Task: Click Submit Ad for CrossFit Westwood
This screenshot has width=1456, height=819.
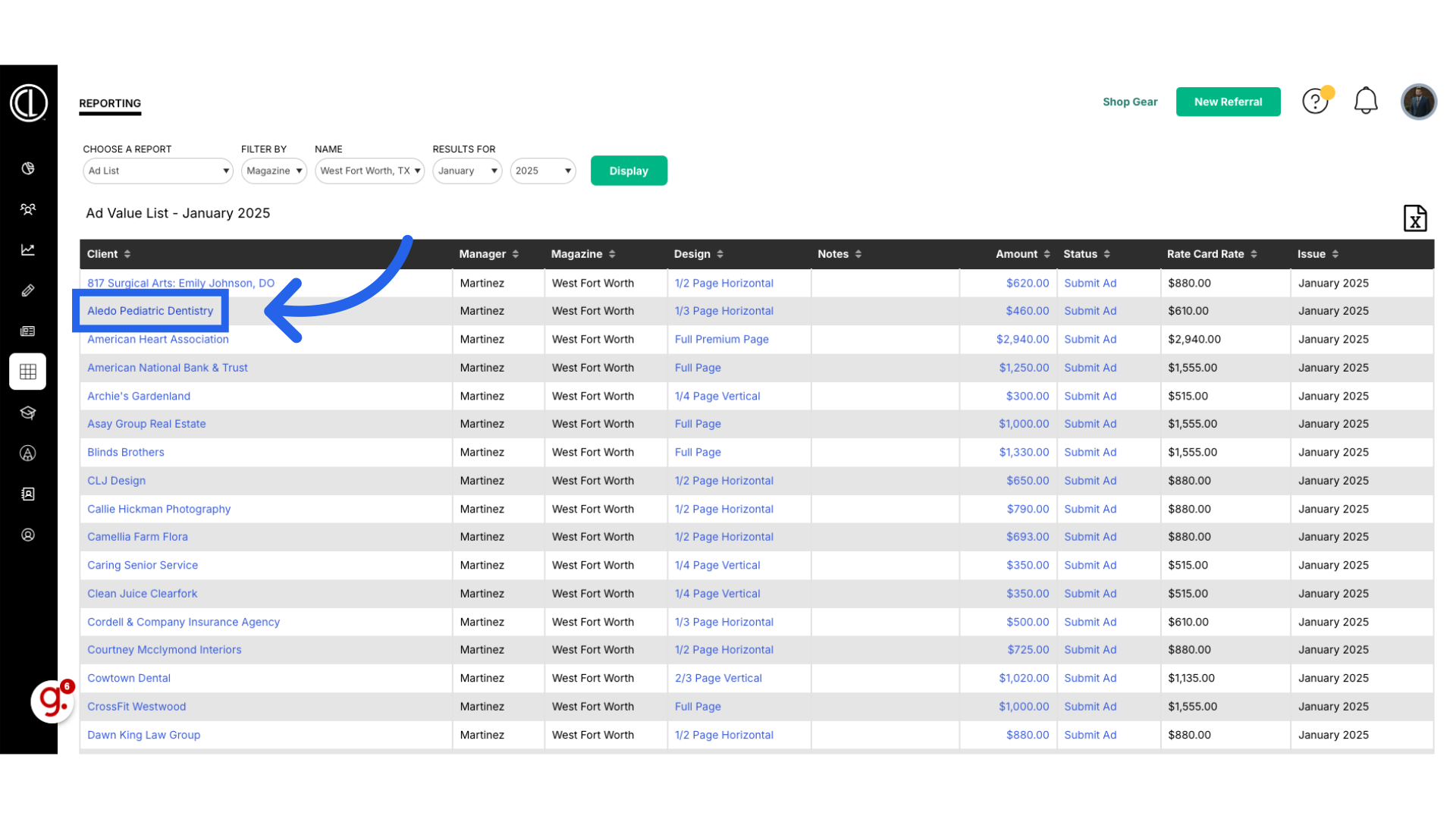Action: pyautogui.click(x=1090, y=707)
